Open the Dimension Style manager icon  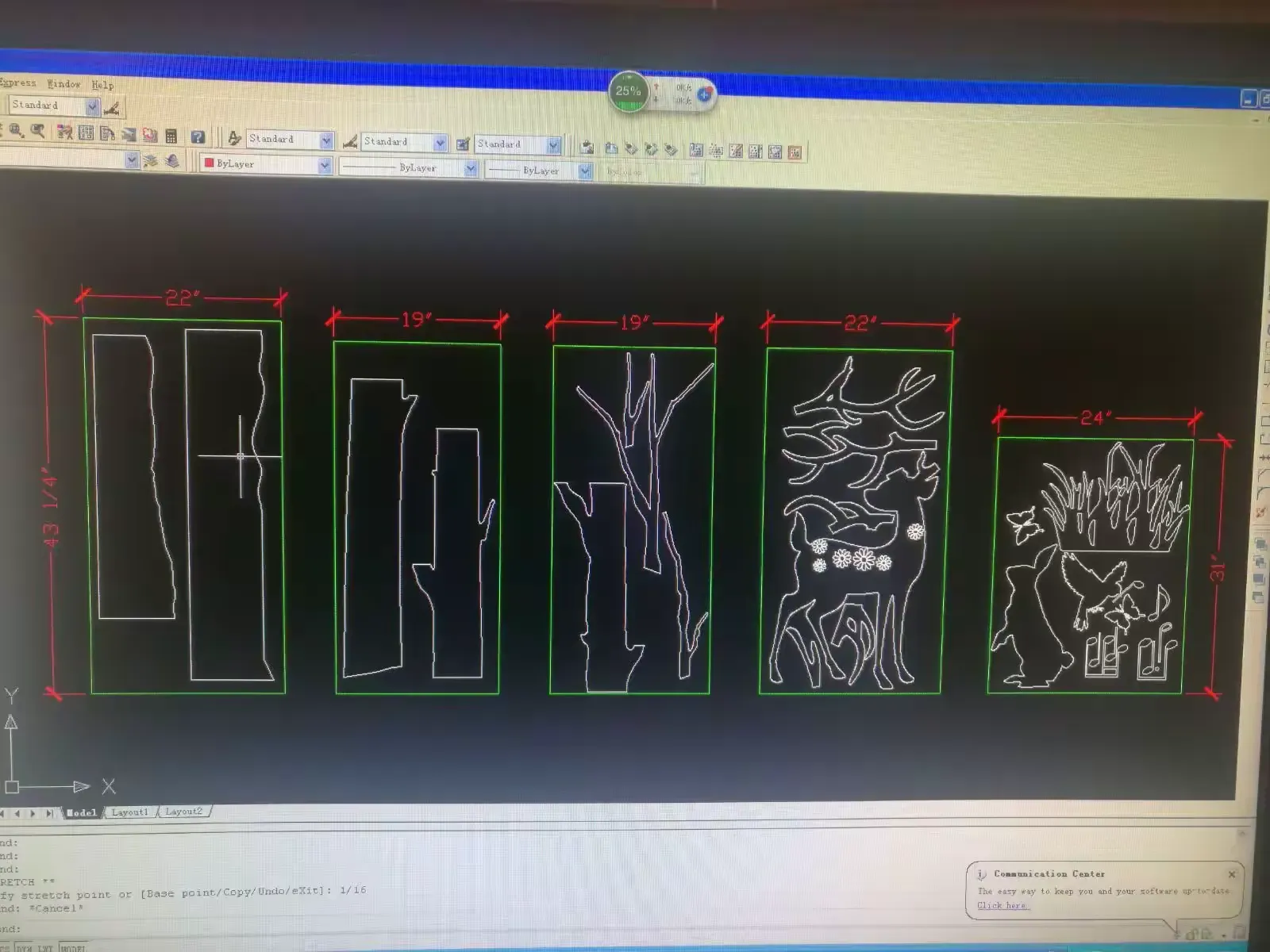349,141
